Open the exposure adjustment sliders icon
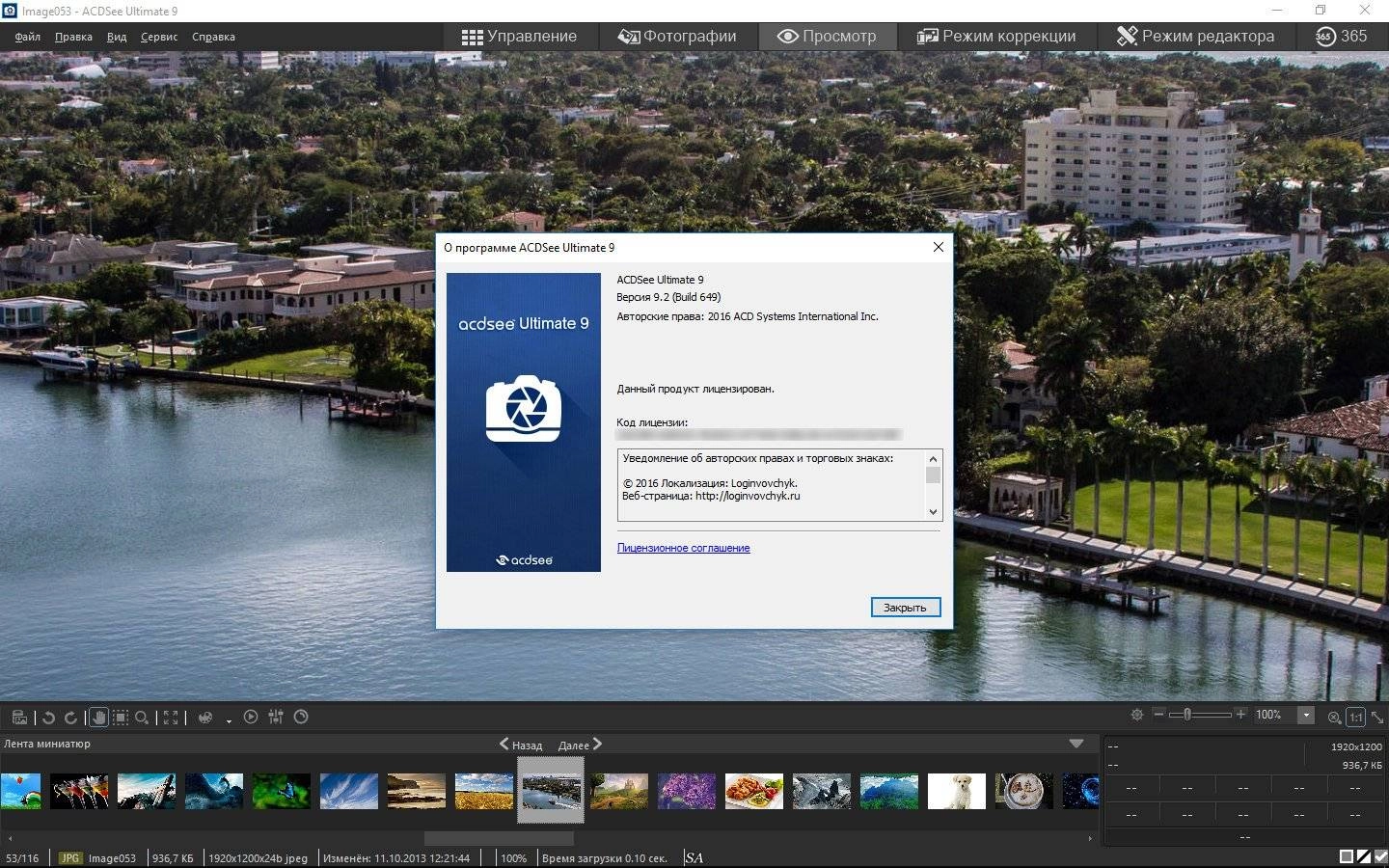 [x=276, y=717]
